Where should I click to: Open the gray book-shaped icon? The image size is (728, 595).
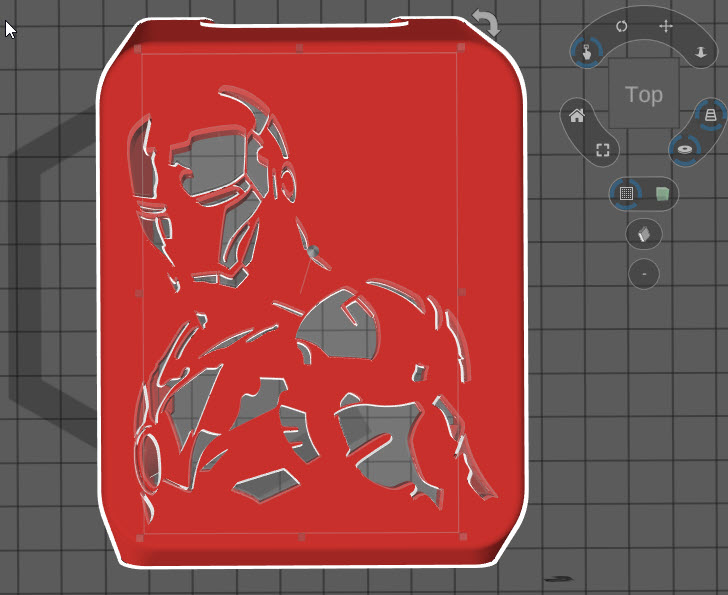[644, 234]
